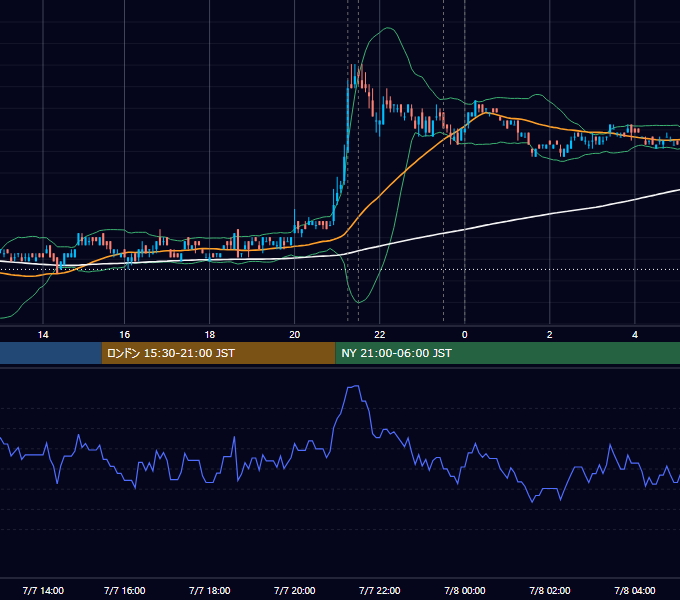Click the 4 hour axis label
Viewport: 680px width, 600px height.
coord(634,335)
